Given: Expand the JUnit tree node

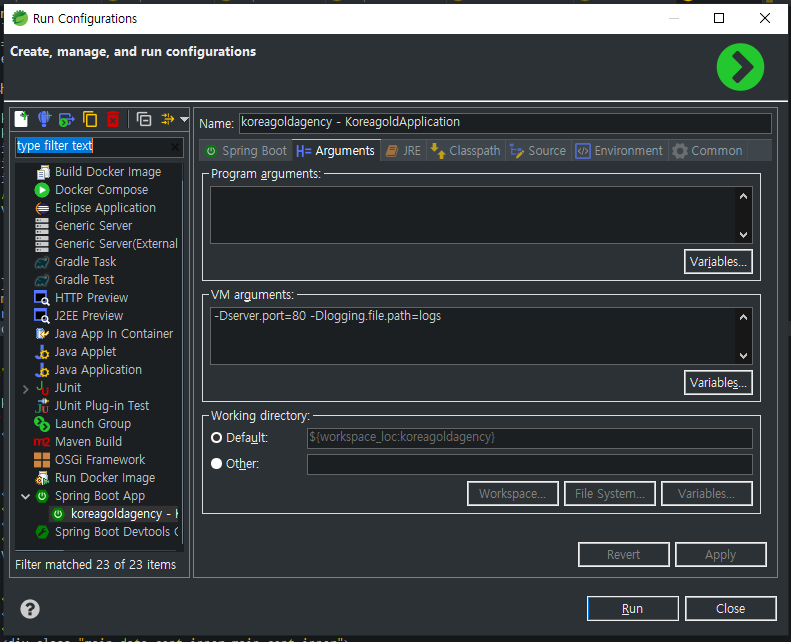Looking at the screenshot, I should click(25, 389).
